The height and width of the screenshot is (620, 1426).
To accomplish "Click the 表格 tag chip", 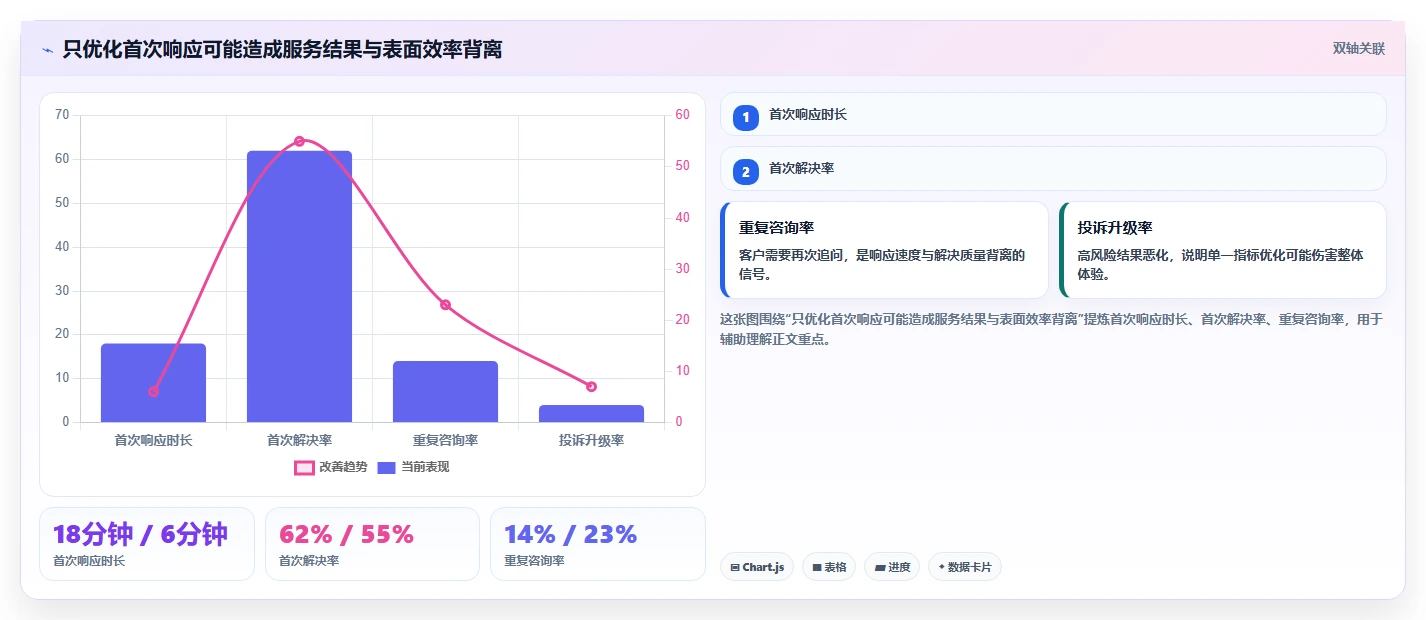I will (x=829, y=567).
